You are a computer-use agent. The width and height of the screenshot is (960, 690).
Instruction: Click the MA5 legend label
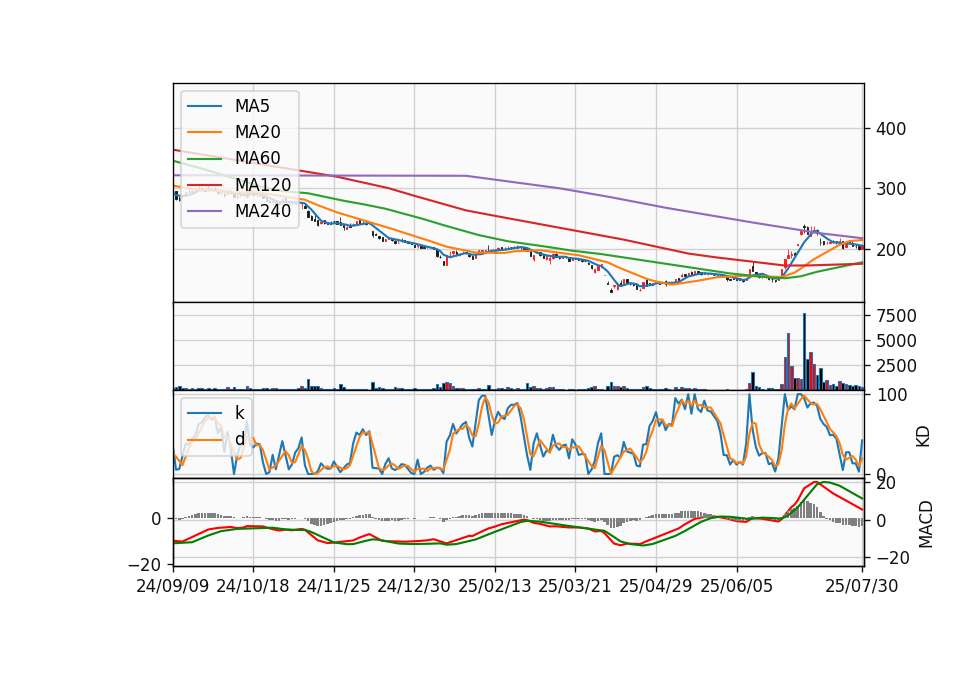pos(252,106)
